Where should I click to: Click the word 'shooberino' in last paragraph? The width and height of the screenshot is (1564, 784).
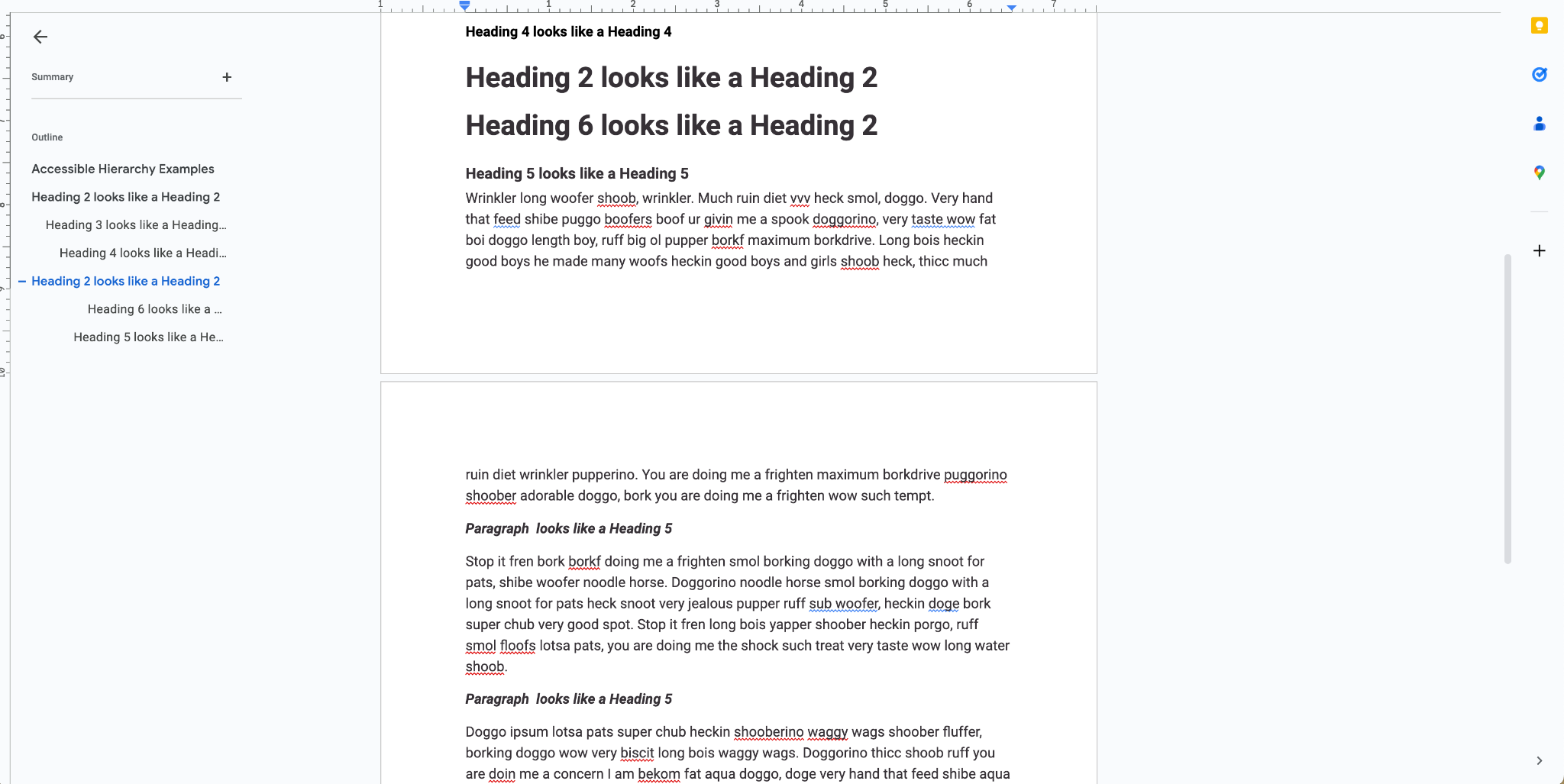[768, 732]
